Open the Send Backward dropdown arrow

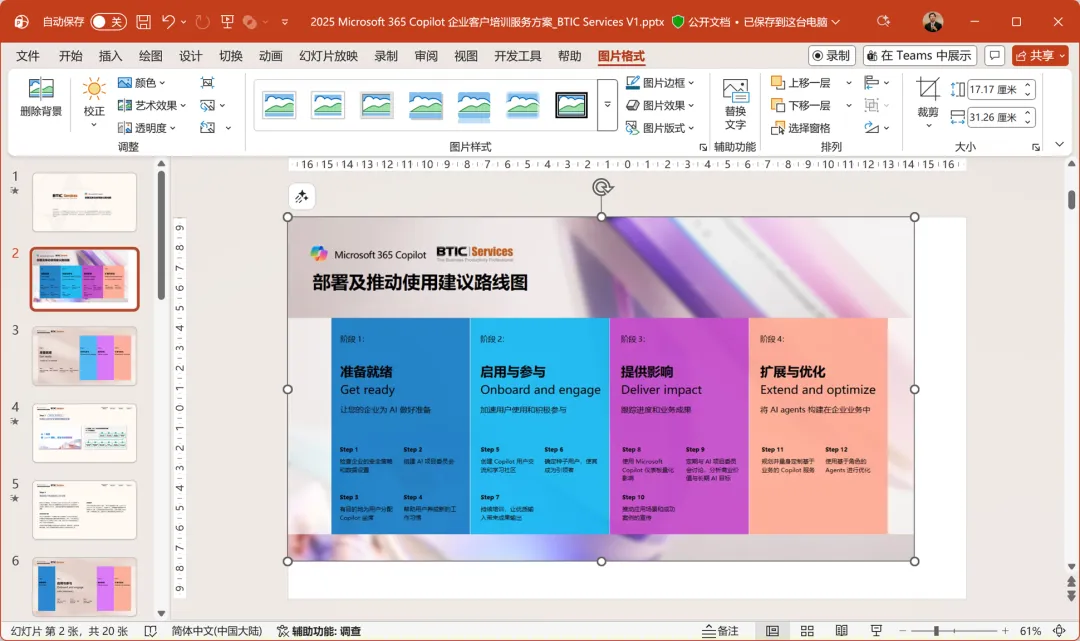pyautogui.click(x=849, y=105)
